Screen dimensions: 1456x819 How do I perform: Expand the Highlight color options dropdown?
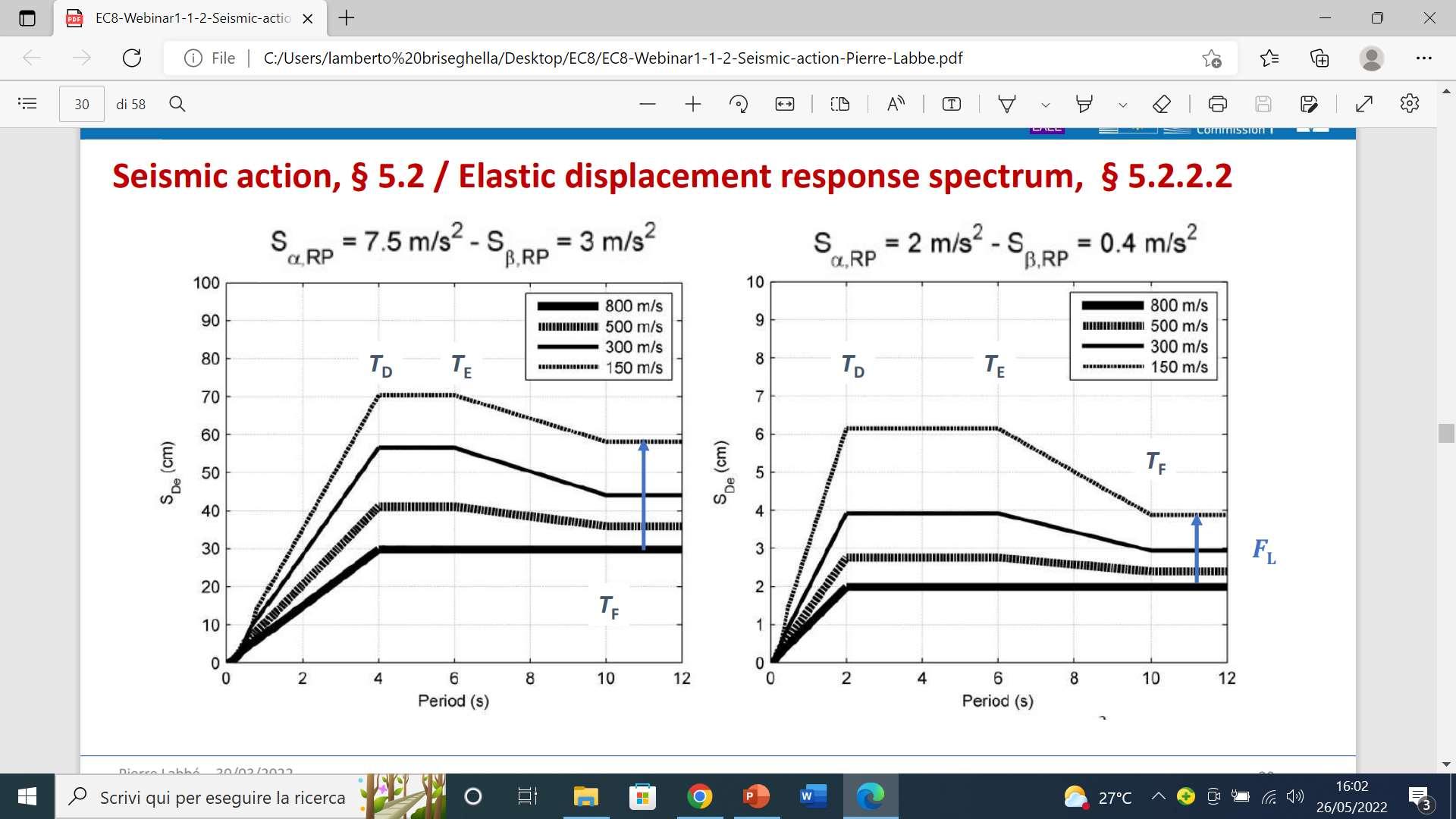pos(1123,105)
